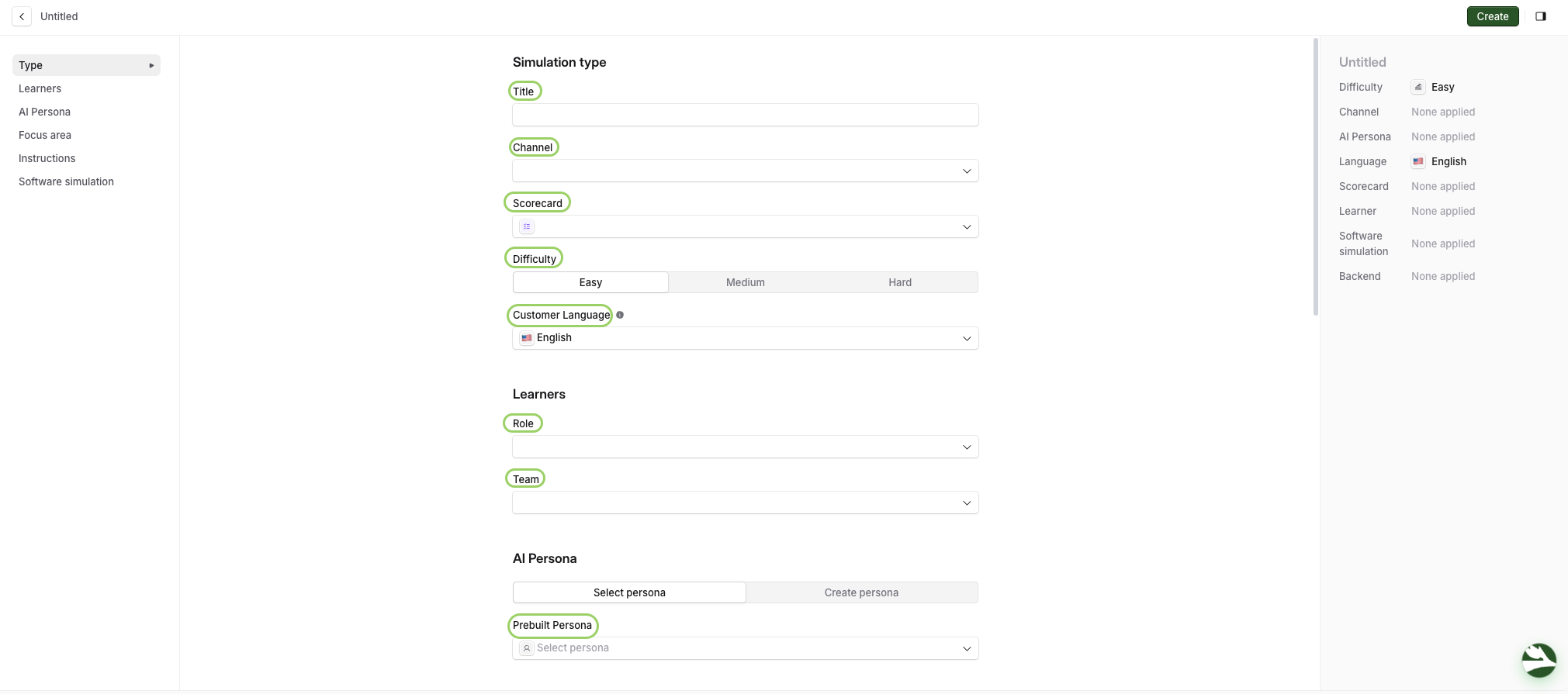
Task: Click None applied next to Scorecard
Action: tap(1443, 186)
